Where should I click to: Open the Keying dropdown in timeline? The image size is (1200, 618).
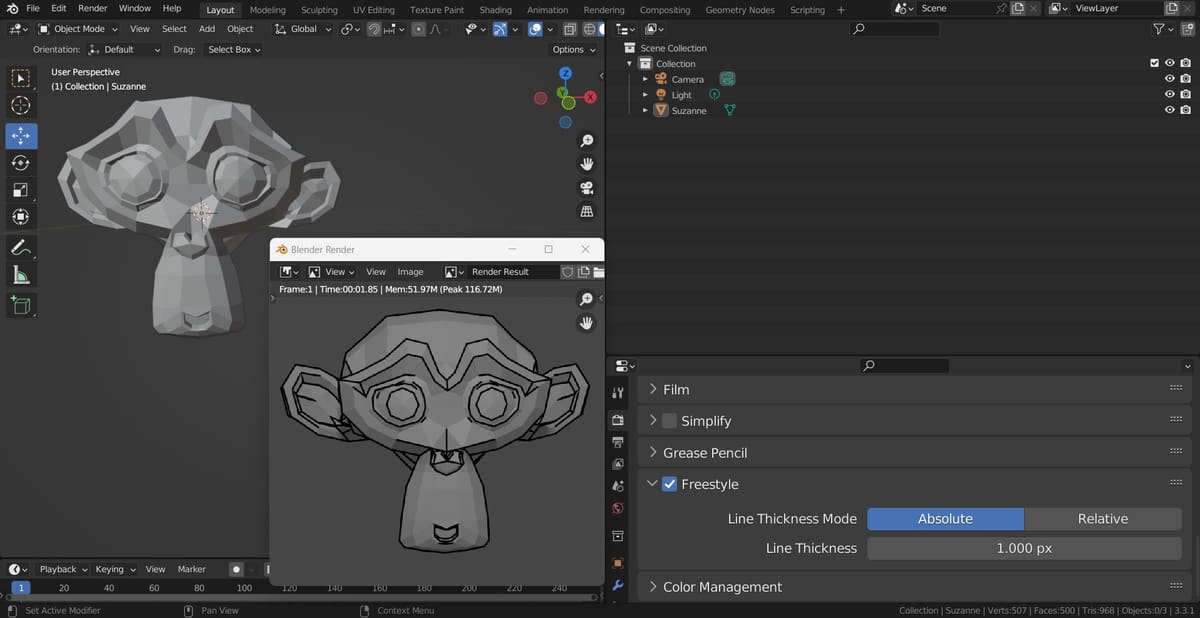(114, 569)
